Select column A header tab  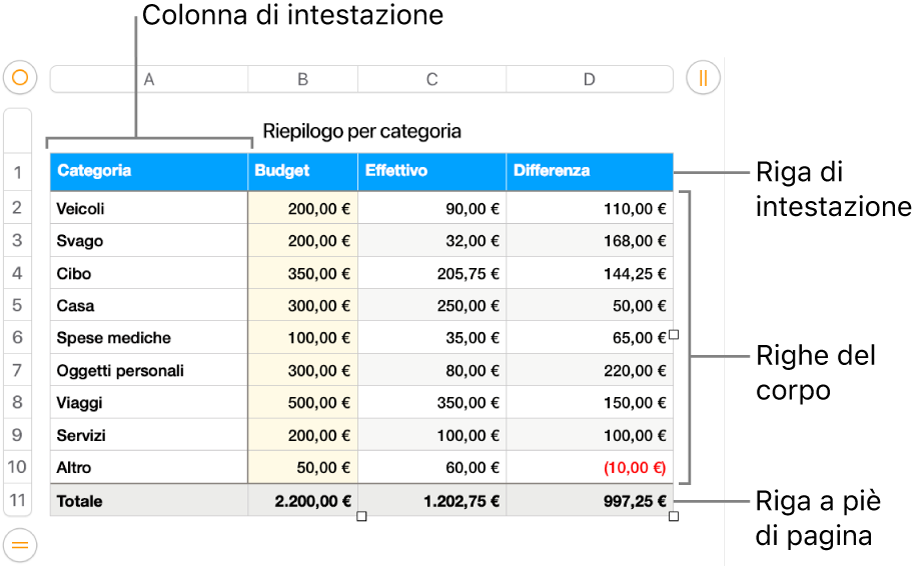click(149, 79)
